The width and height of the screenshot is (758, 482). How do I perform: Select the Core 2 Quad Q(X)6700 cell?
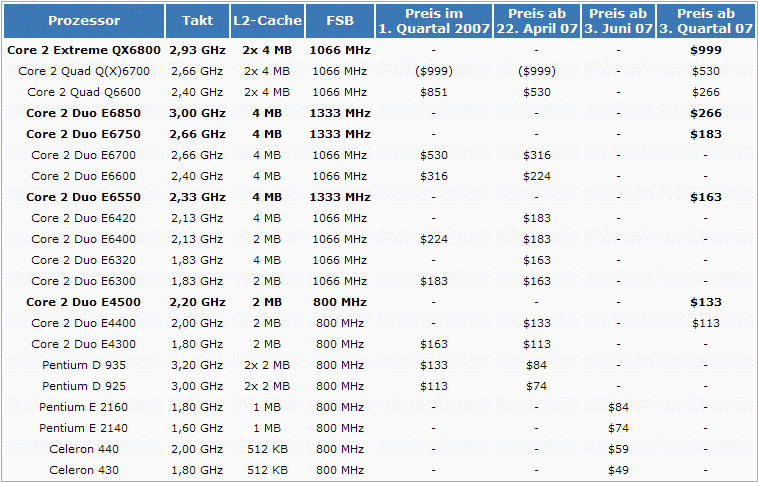pos(84,71)
